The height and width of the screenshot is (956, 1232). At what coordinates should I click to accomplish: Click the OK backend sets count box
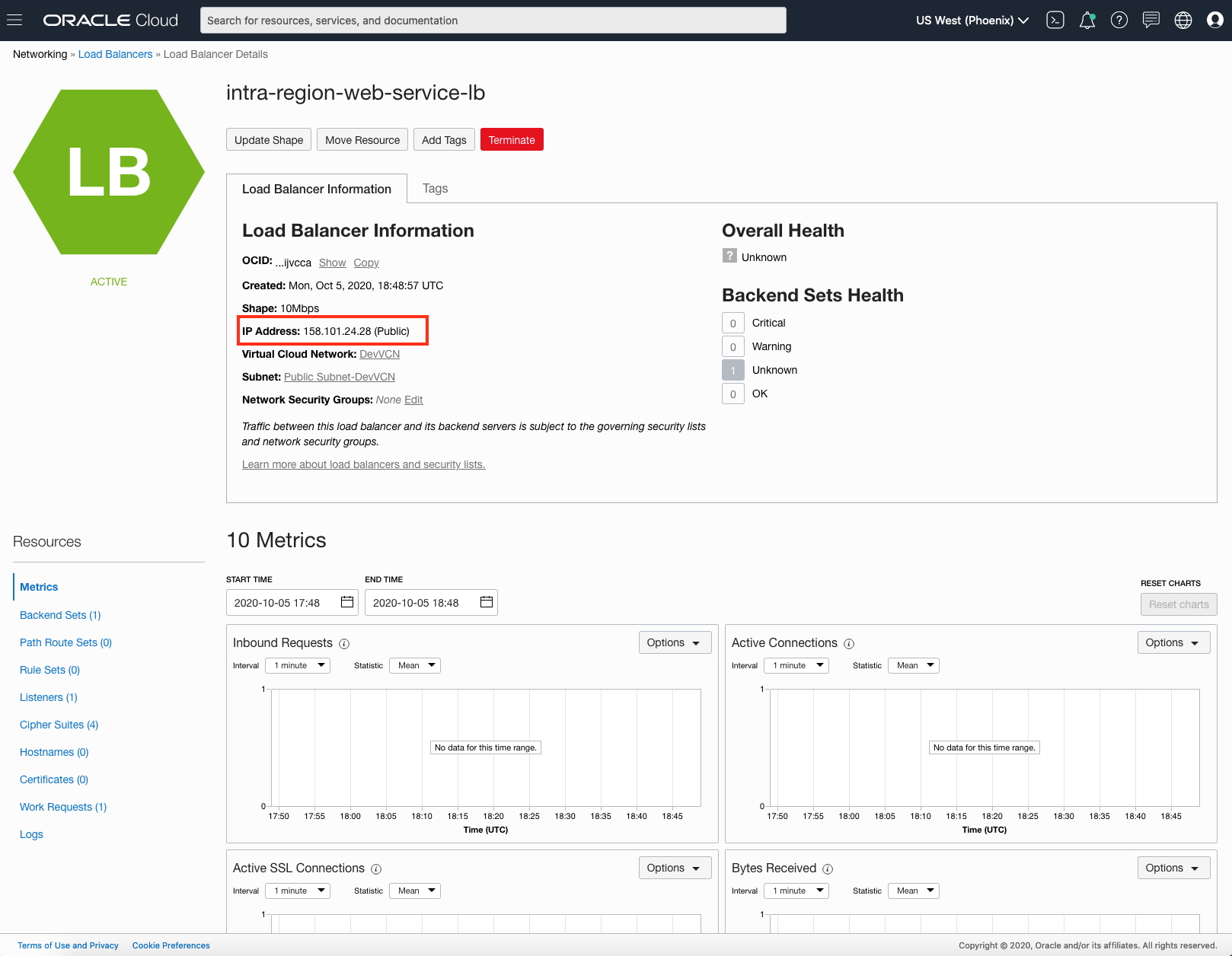tap(733, 394)
